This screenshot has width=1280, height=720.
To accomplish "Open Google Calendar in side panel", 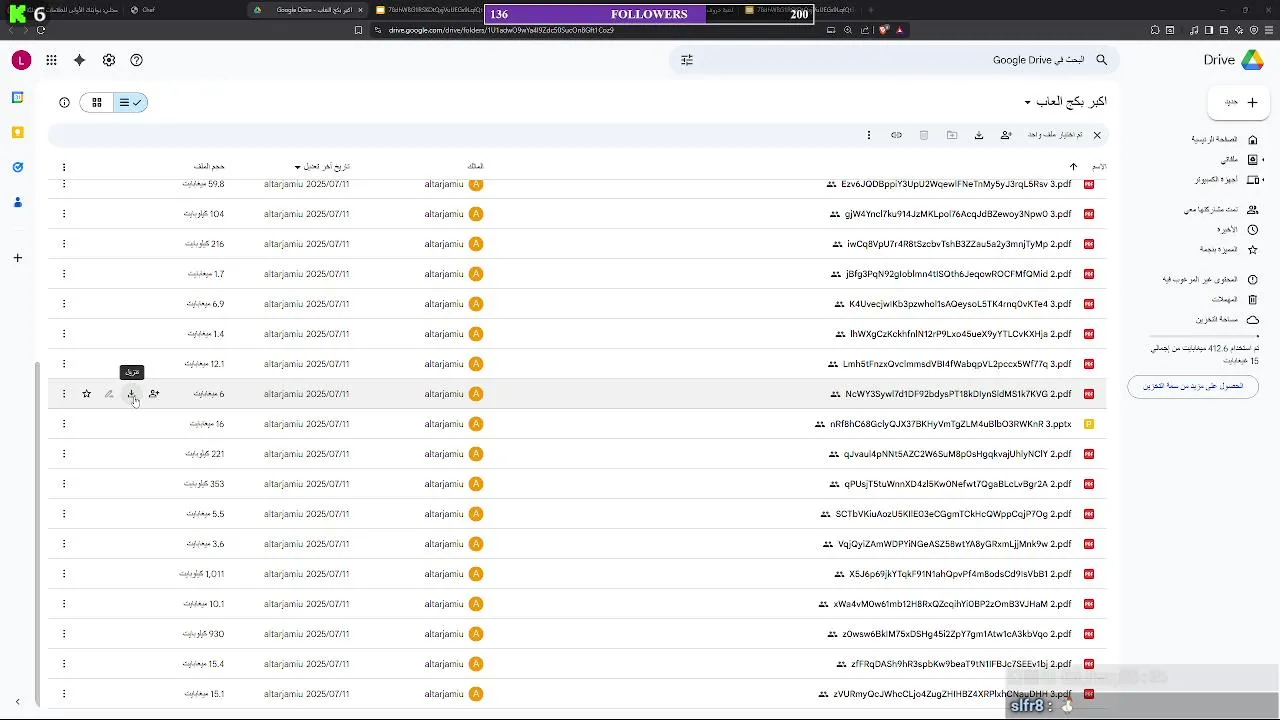I will (17, 97).
